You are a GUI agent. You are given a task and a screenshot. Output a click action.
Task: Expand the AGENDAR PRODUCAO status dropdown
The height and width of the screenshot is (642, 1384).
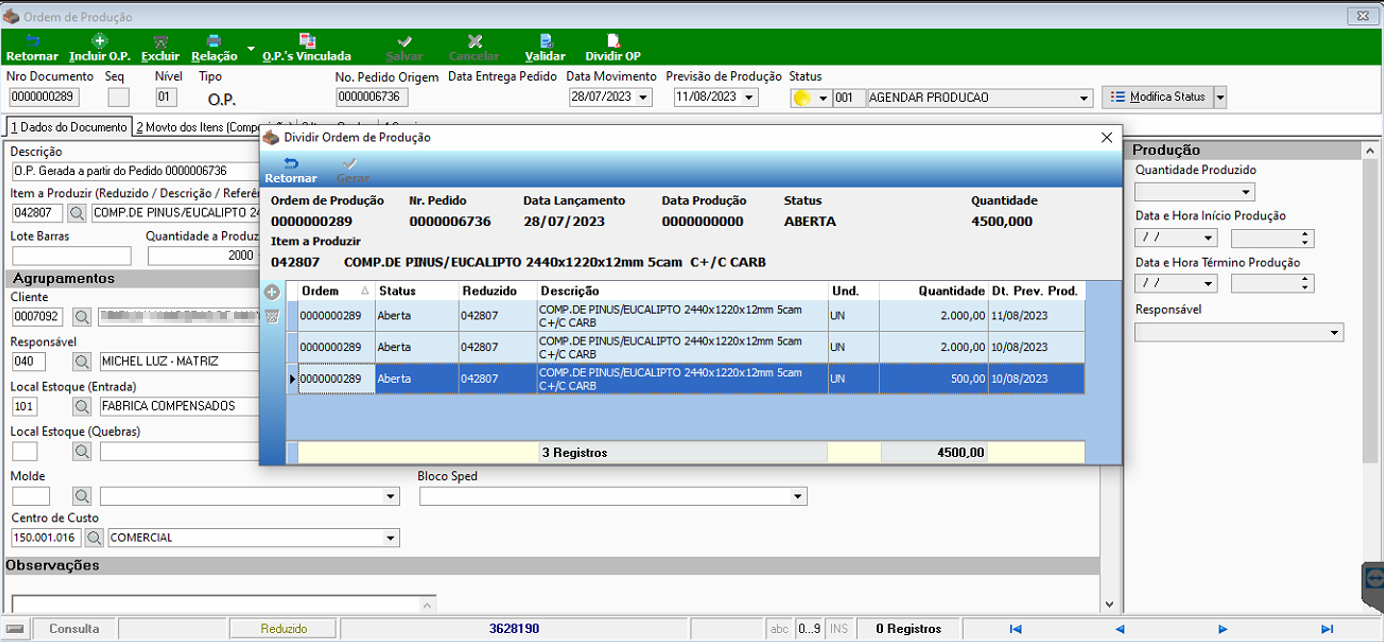[x=1084, y=98]
